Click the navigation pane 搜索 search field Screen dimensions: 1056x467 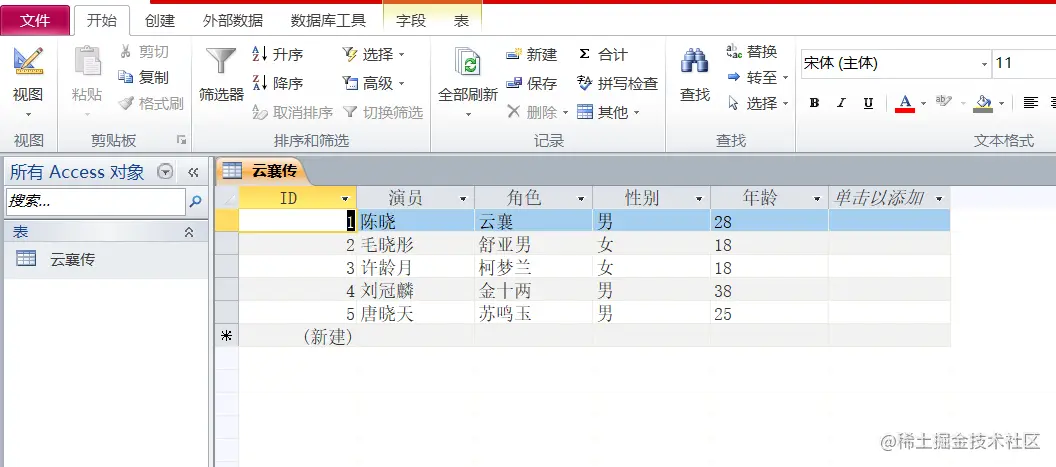96,201
